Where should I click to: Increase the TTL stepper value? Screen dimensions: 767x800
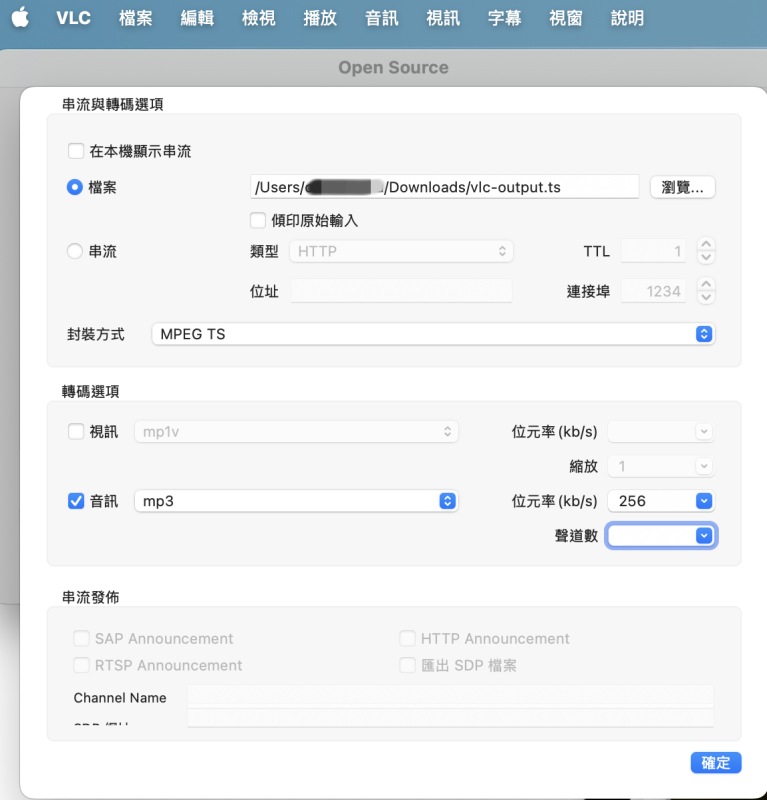point(706,244)
